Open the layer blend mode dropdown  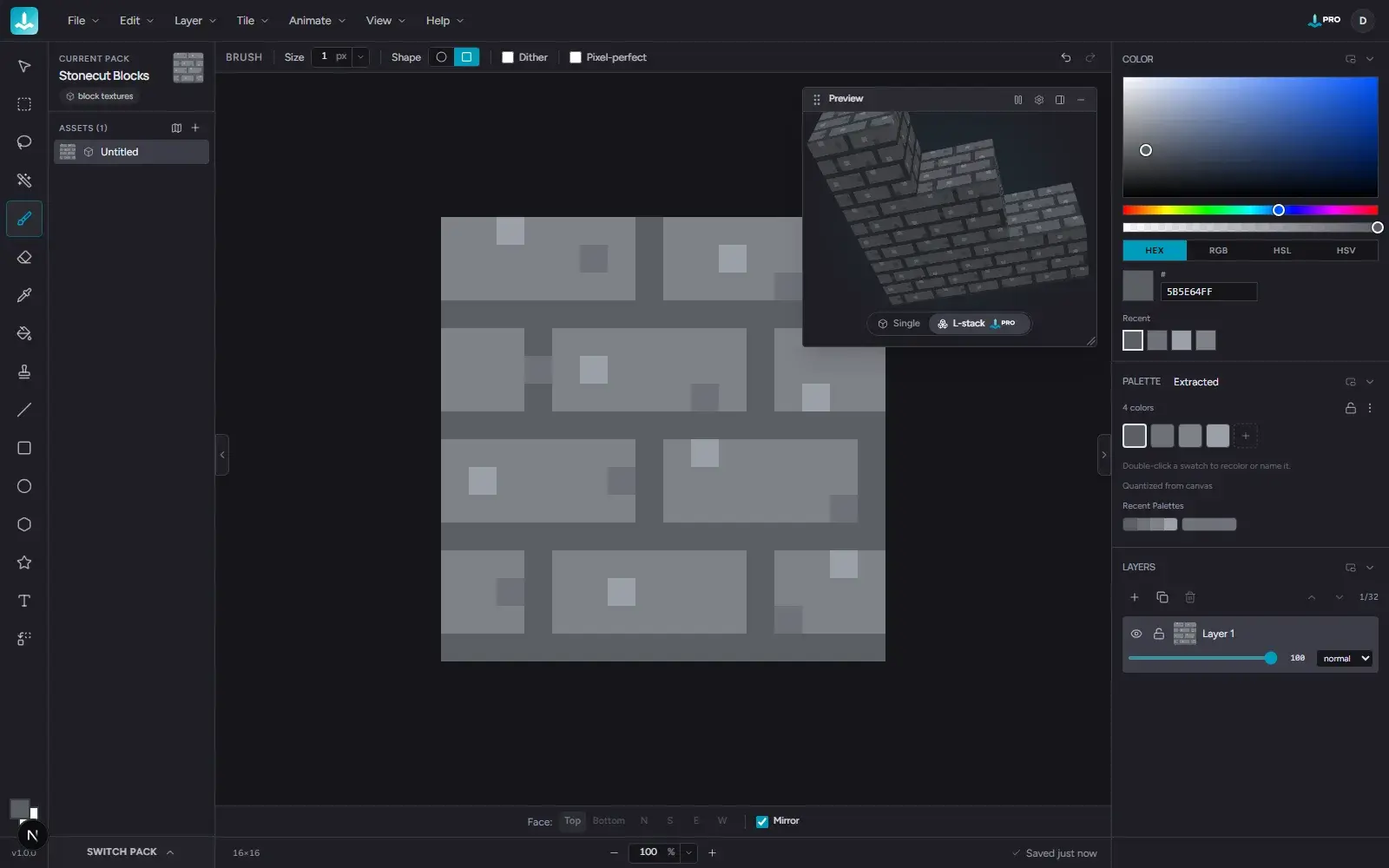pyautogui.click(x=1346, y=659)
